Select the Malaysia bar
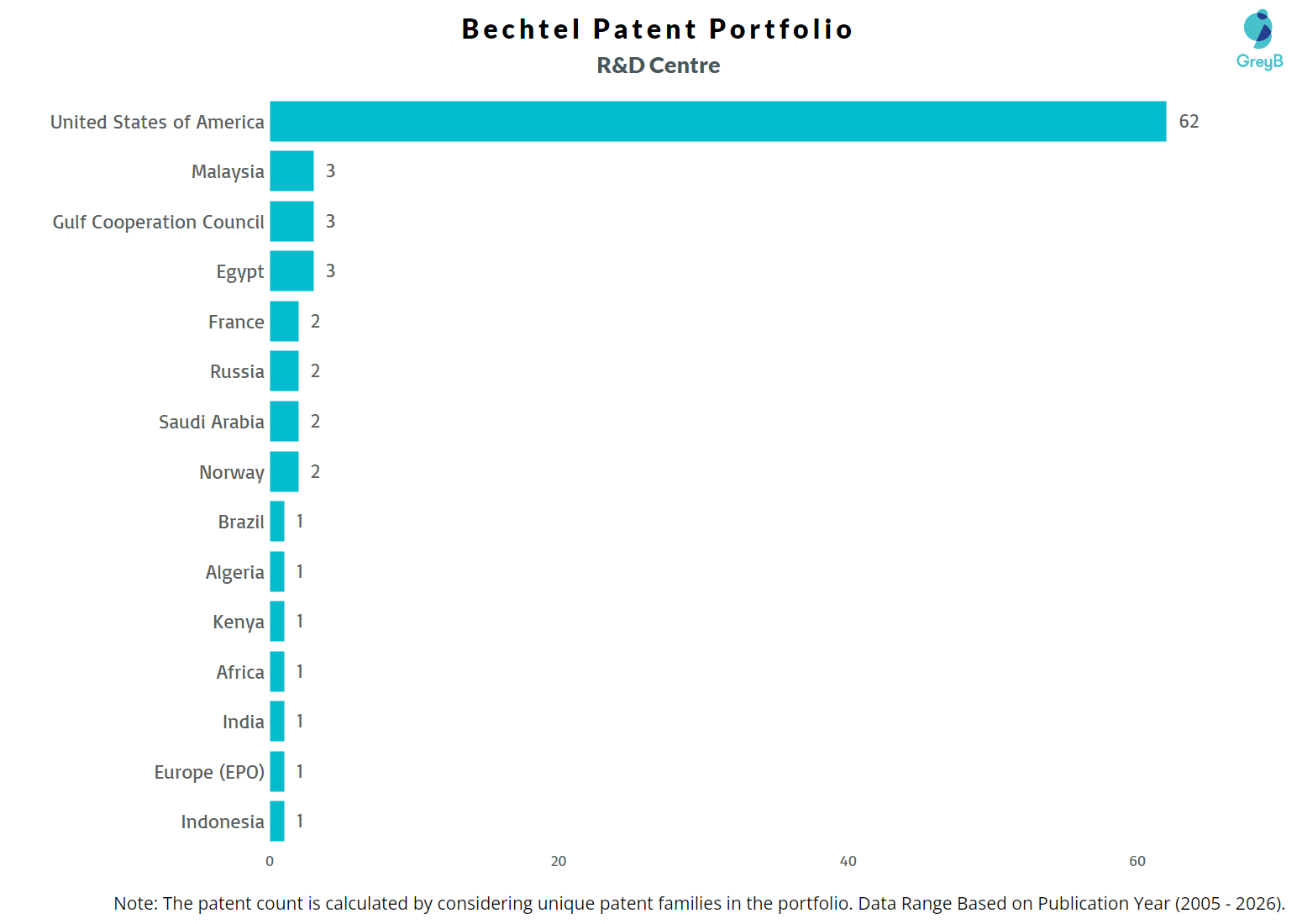Image resolution: width=1302 pixels, height=924 pixels. coord(291,171)
